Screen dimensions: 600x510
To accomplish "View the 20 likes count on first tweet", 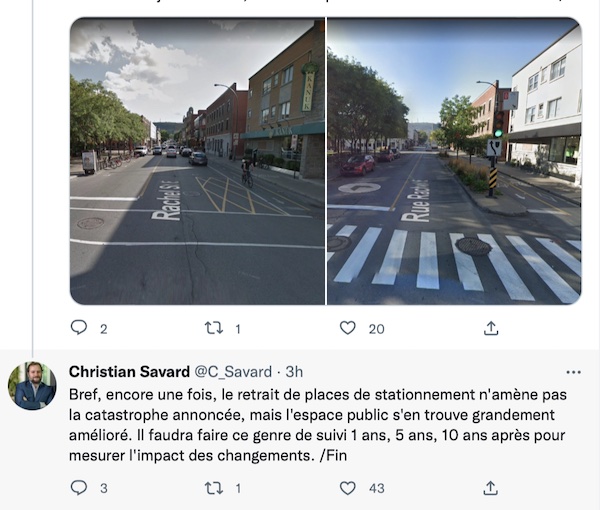I will [377, 329].
